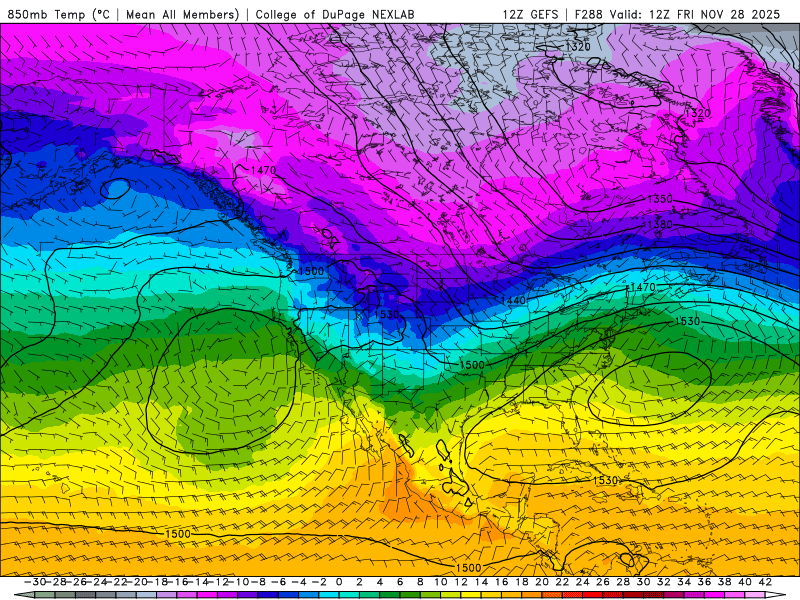Click the legend value "38"

724,582
